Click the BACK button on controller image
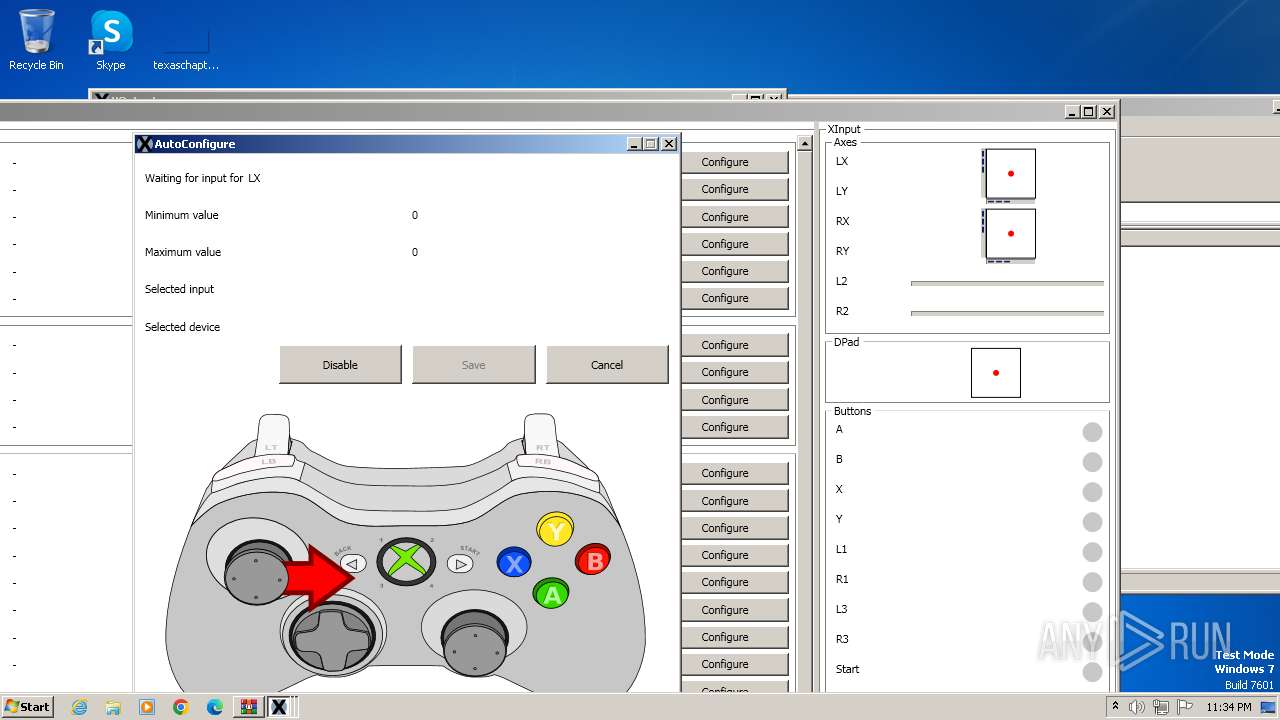 click(x=350, y=564)
